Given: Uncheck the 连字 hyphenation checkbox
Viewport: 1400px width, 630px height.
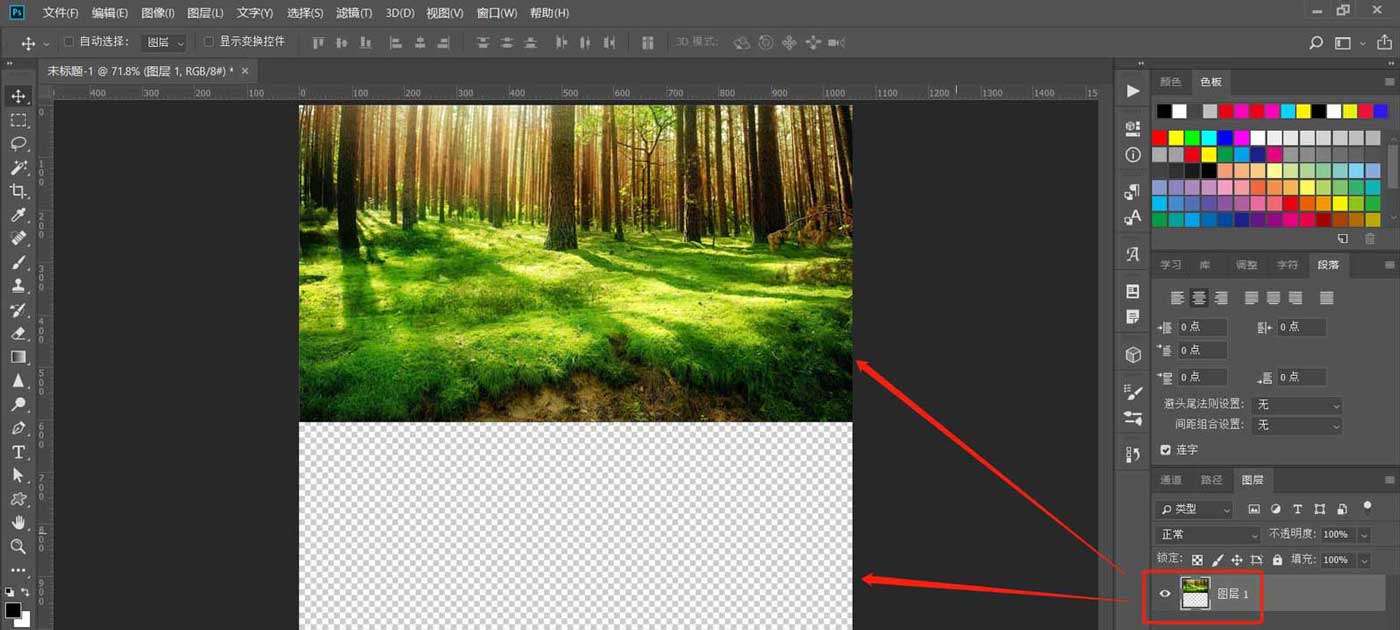Looking at the screenshot, I should tap(1165, 450).
